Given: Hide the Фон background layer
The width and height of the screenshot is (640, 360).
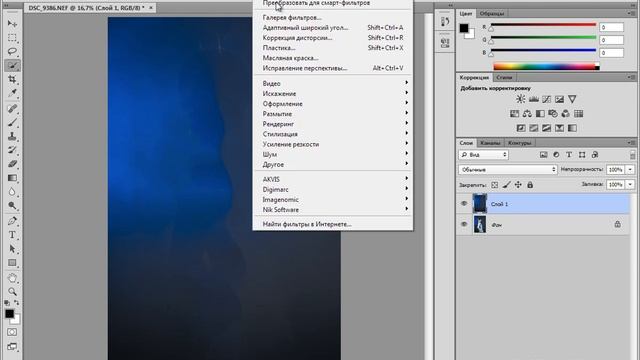Looking at the screenshot, I should pos(464,224).
